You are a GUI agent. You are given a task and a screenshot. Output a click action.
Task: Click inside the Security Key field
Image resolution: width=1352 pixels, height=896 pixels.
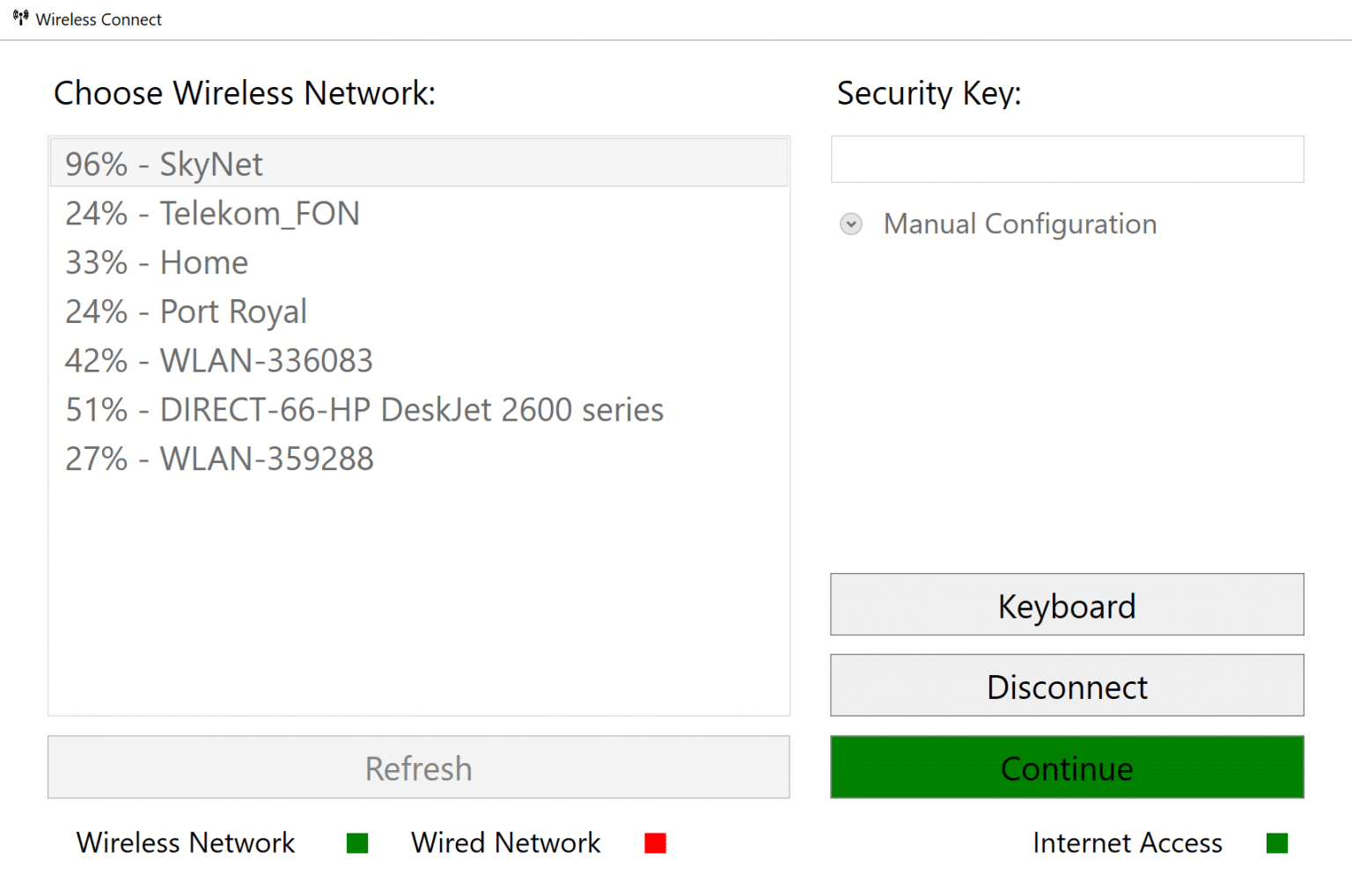1066,159
